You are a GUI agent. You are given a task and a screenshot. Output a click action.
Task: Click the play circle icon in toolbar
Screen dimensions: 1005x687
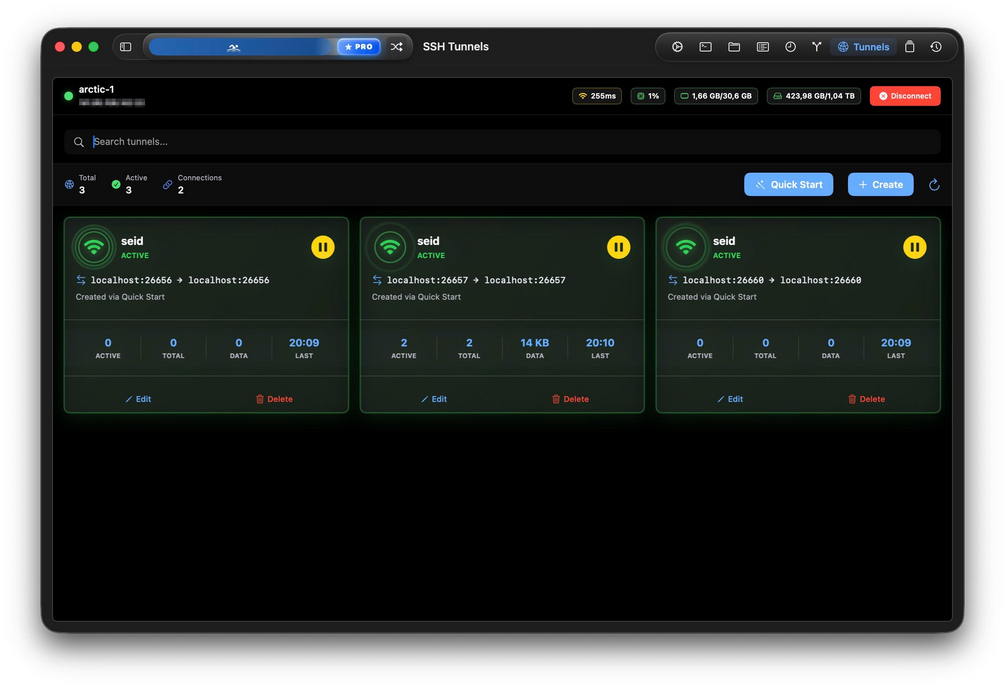click(677, 47)
